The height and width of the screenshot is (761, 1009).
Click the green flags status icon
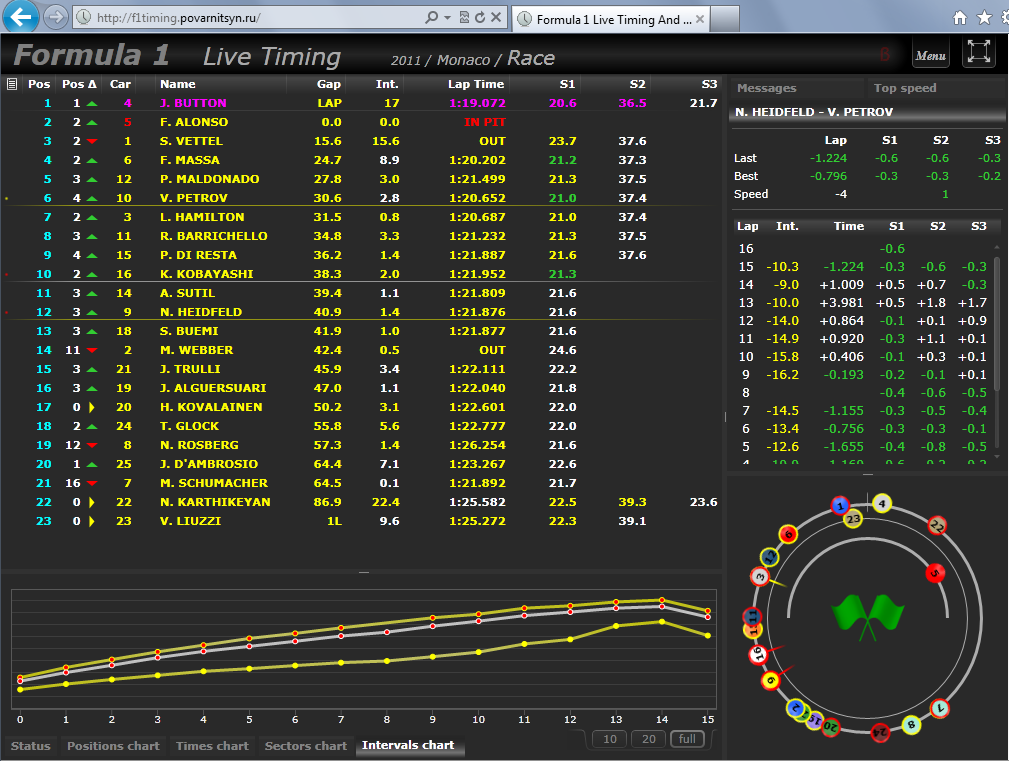click(x=867, y=616)
